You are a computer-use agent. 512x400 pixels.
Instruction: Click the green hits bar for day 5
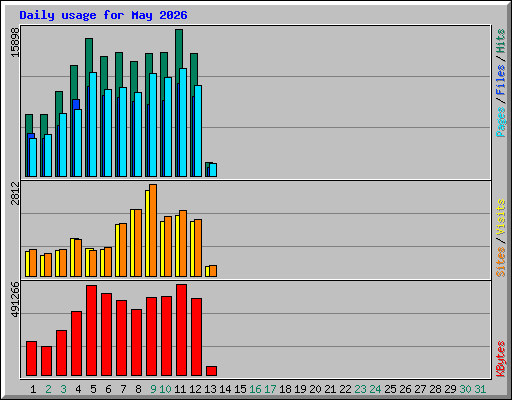click(x=89, y=55)
